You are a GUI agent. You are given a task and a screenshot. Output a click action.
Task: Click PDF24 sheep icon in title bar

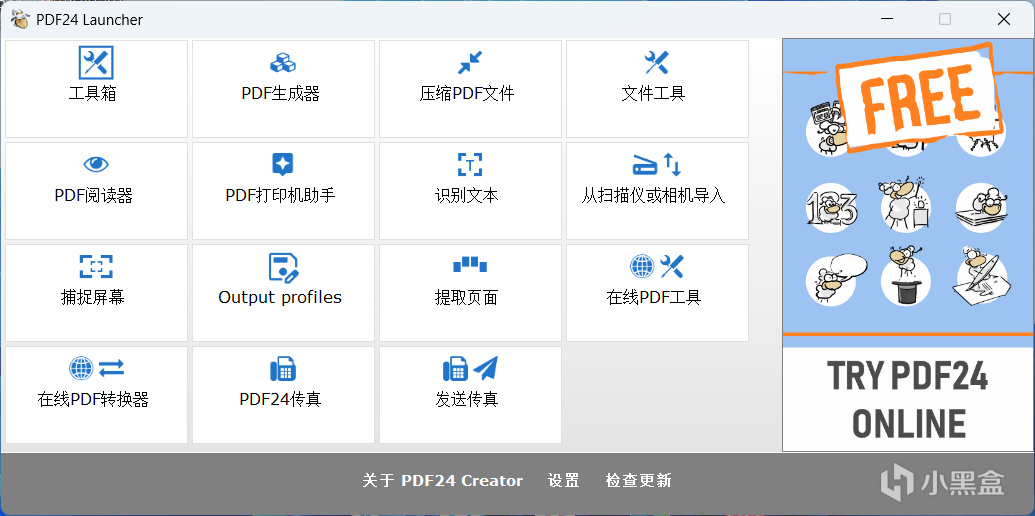tap(20, 20)
